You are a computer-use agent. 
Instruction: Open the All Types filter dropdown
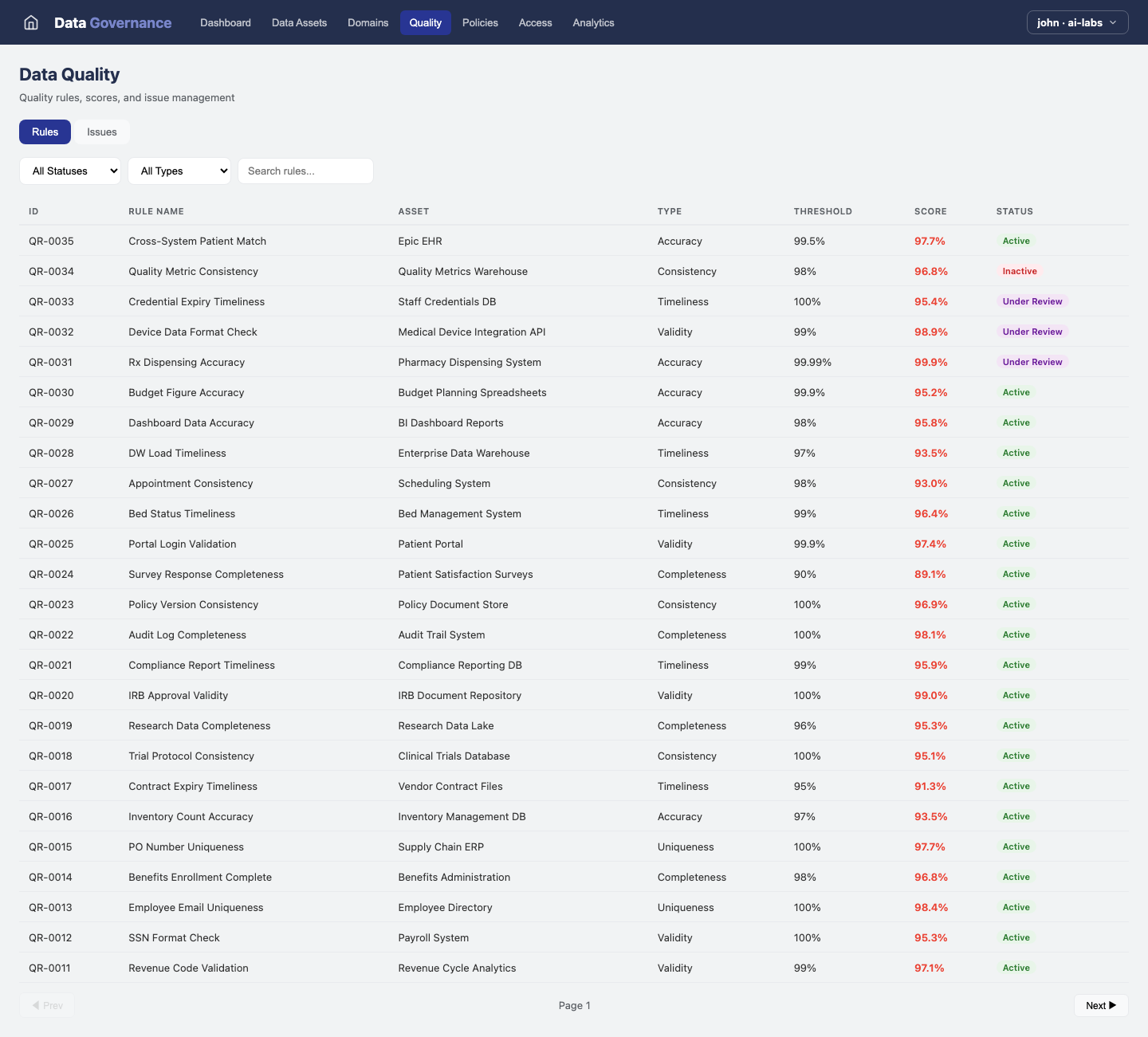179,171
